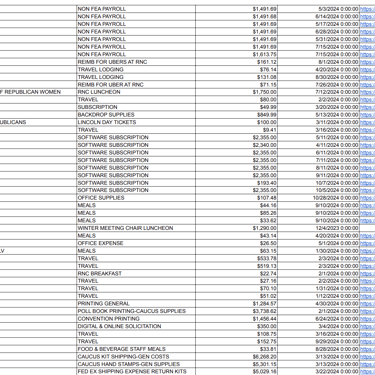Follow the https link in RNC BREAKFAST row
375x375 pixels.
(367, 273)
